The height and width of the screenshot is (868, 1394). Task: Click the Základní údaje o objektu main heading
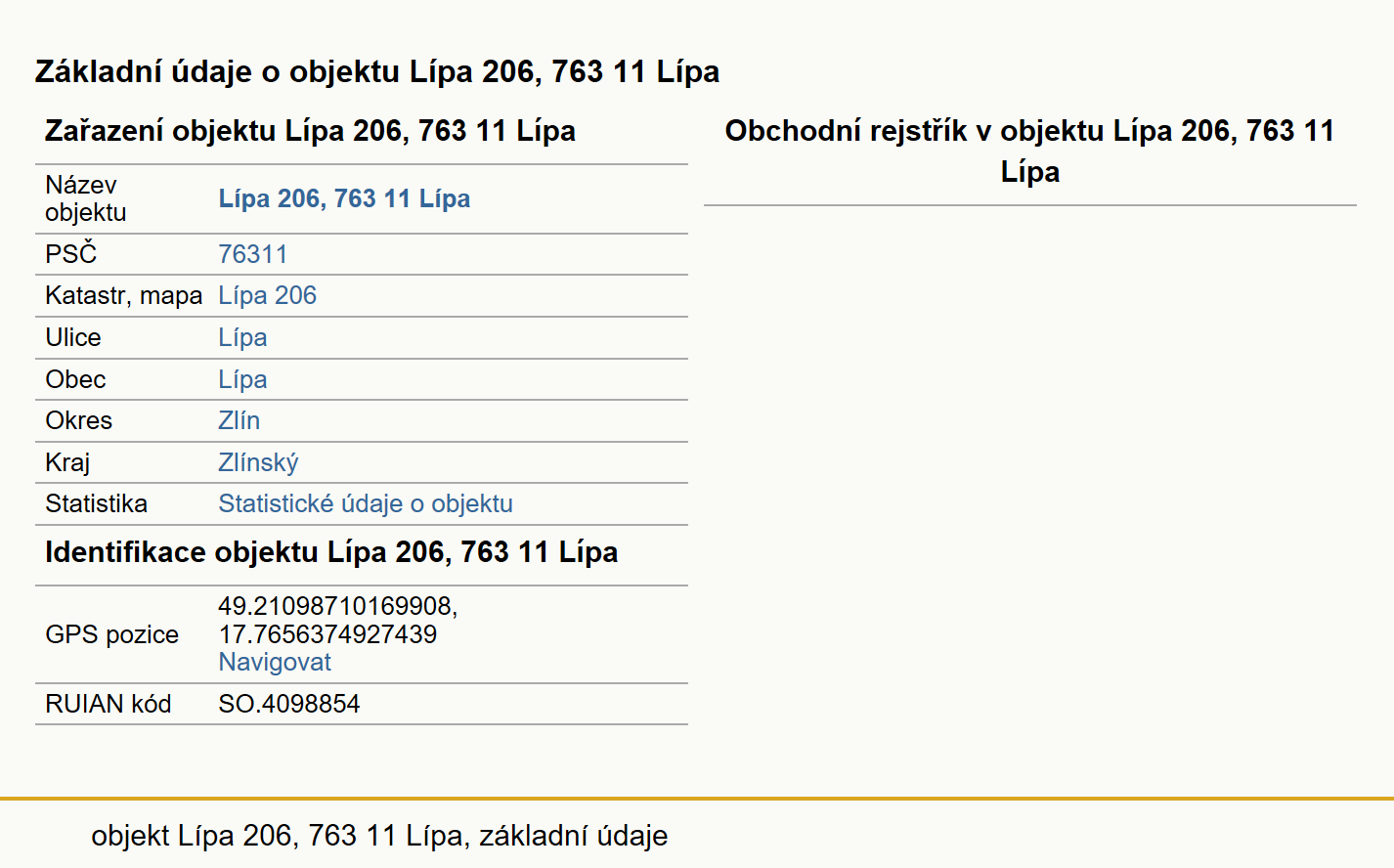[x=377, y=71]
